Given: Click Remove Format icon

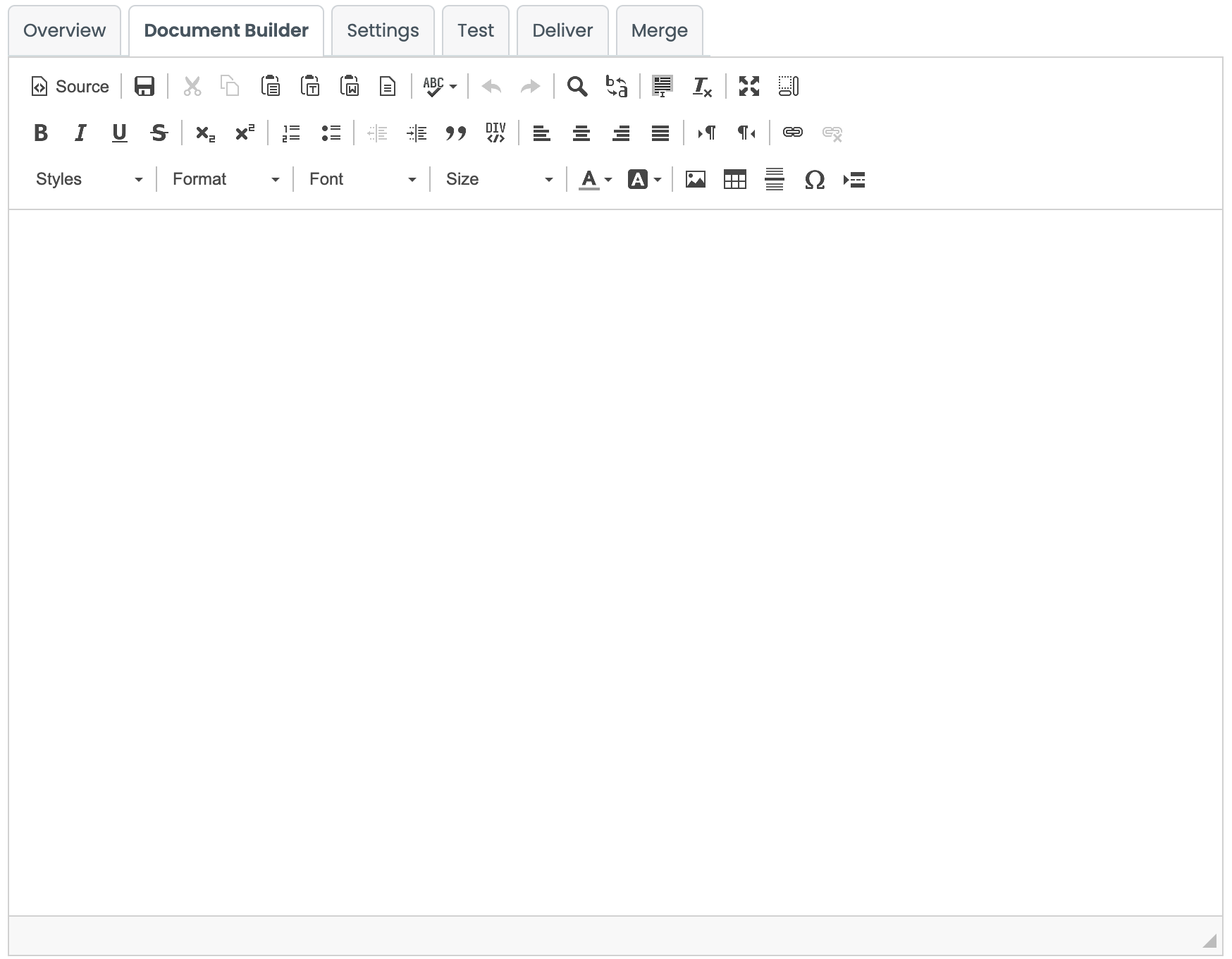Looking at the screenshot, I should 703,87.
